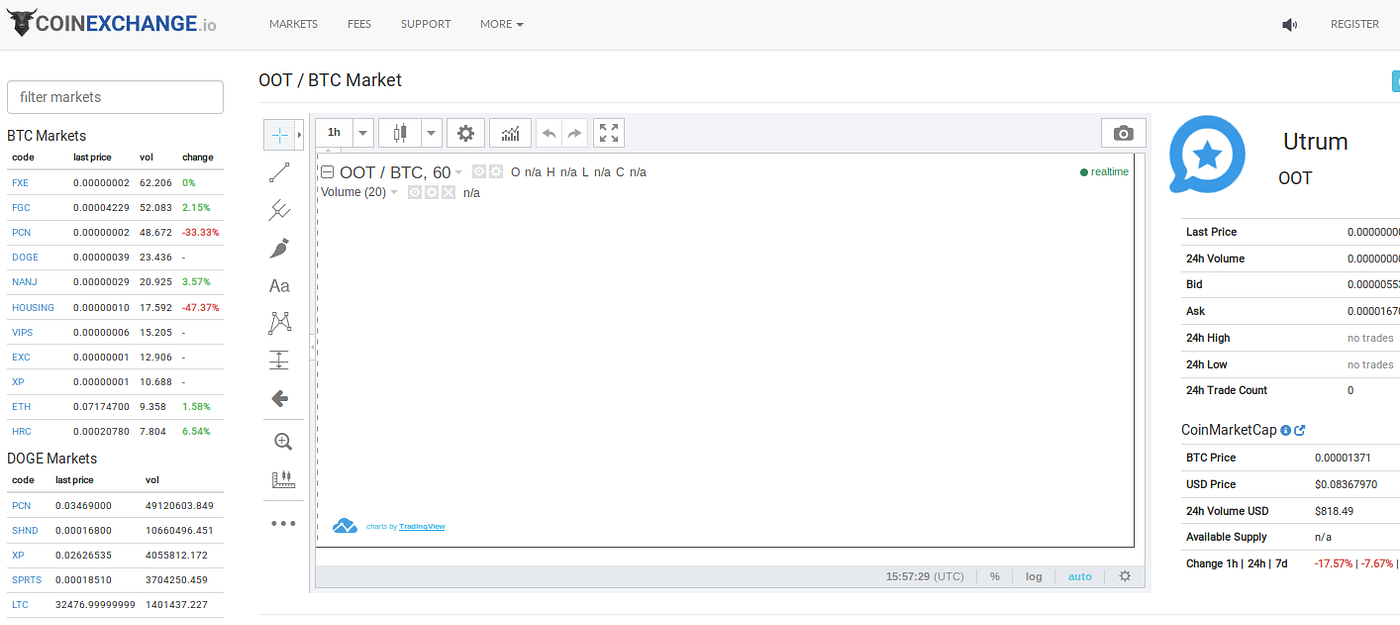
Task: Select the crosshair cursor tool
Action: pos(280,133)
